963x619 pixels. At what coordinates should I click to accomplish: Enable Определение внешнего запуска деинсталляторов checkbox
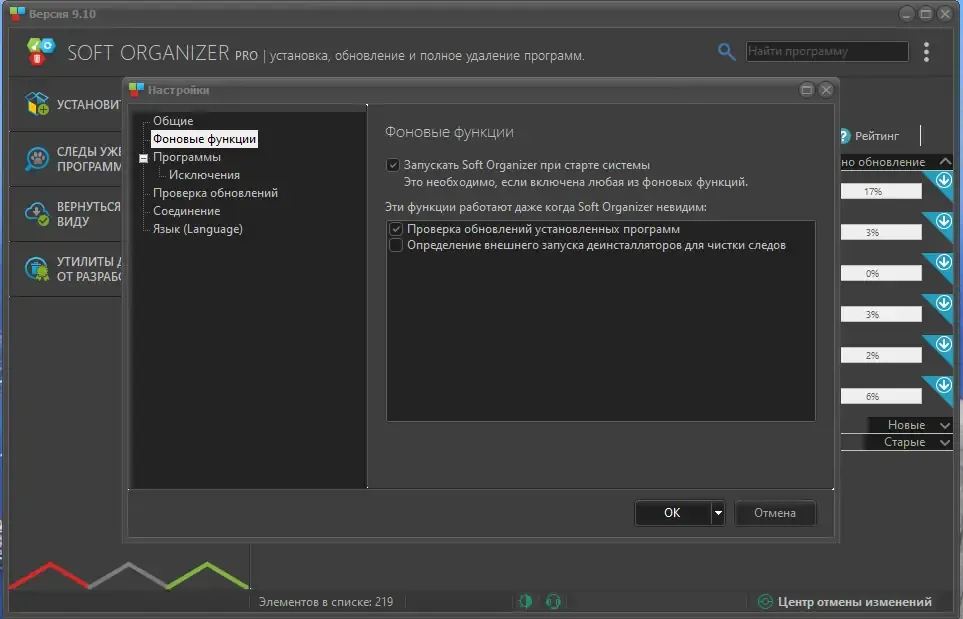[x=396, y=246]
